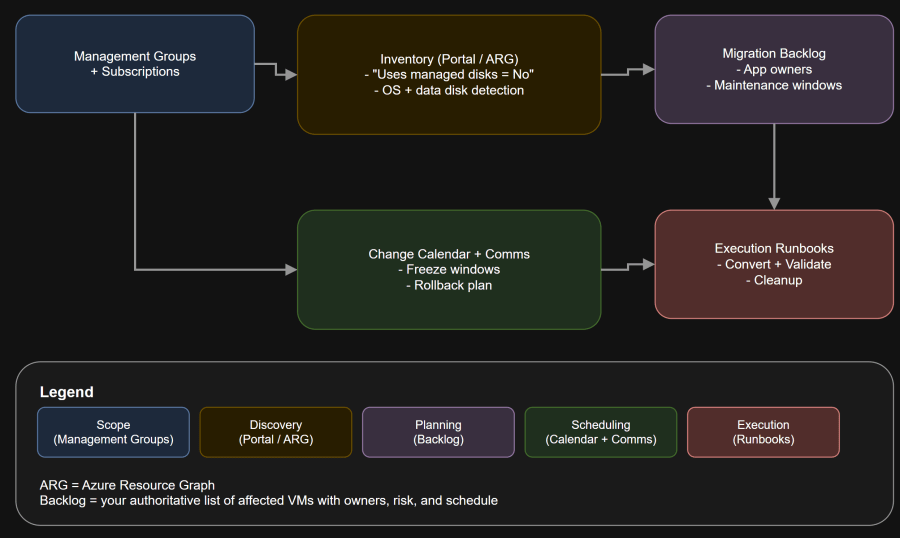The height and width of the screenshot is (538, 900).
Task: Select the Execution (Runbooks) legend swatch
Action: (x=763, y=432)
